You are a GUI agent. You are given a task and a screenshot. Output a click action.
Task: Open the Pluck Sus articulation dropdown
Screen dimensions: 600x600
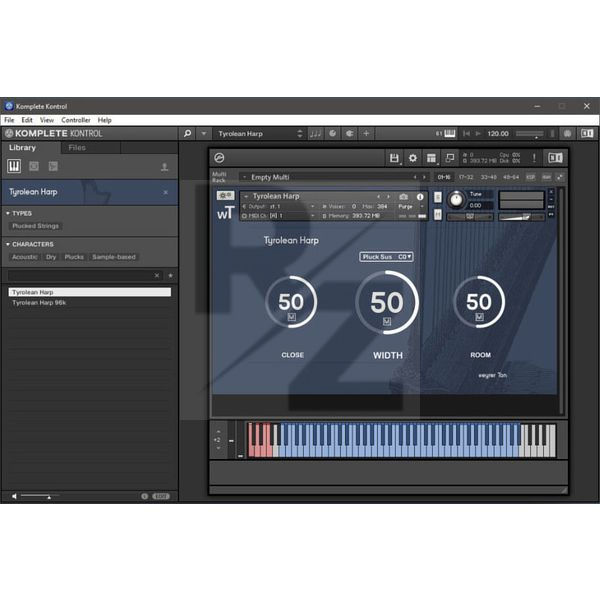click(386, 257)
